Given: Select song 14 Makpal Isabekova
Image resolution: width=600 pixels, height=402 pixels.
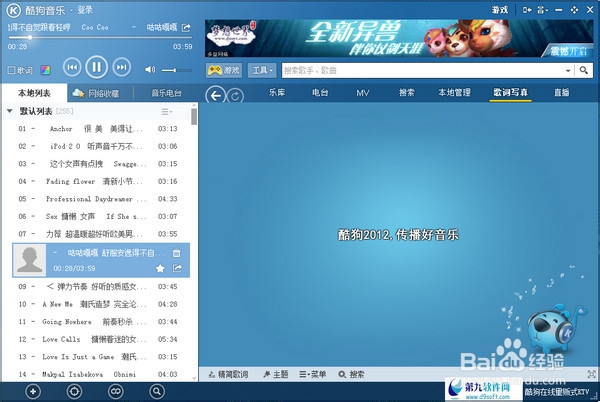Looking at the screenshot, I should pos(98,374).
